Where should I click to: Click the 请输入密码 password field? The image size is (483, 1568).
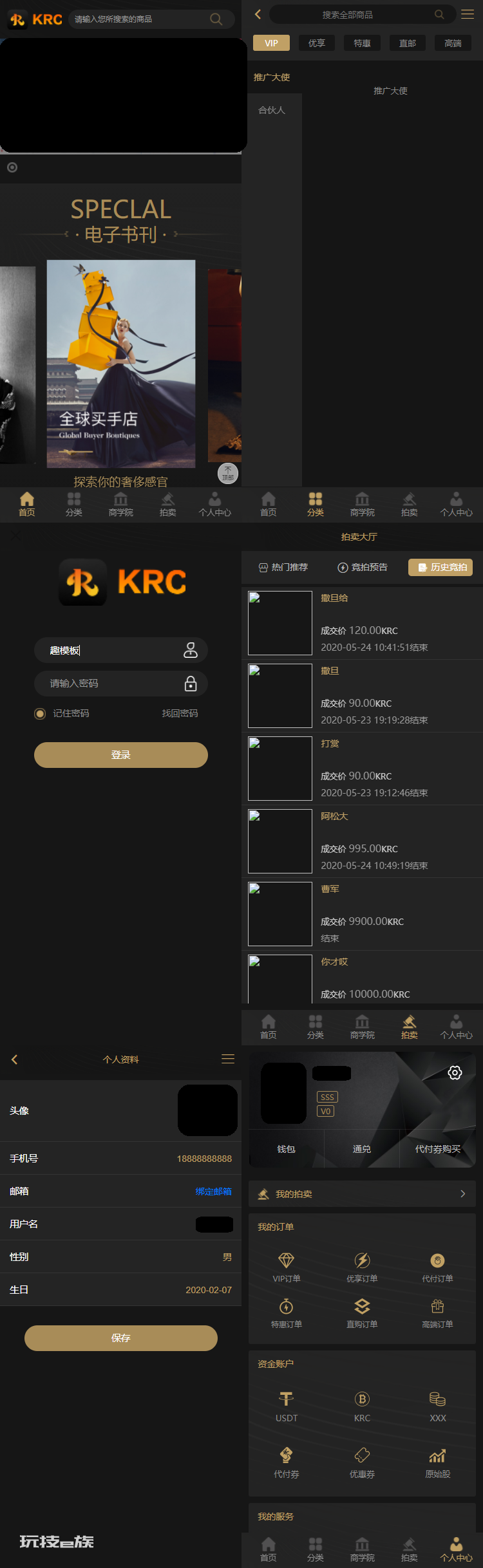click(121, 684)
